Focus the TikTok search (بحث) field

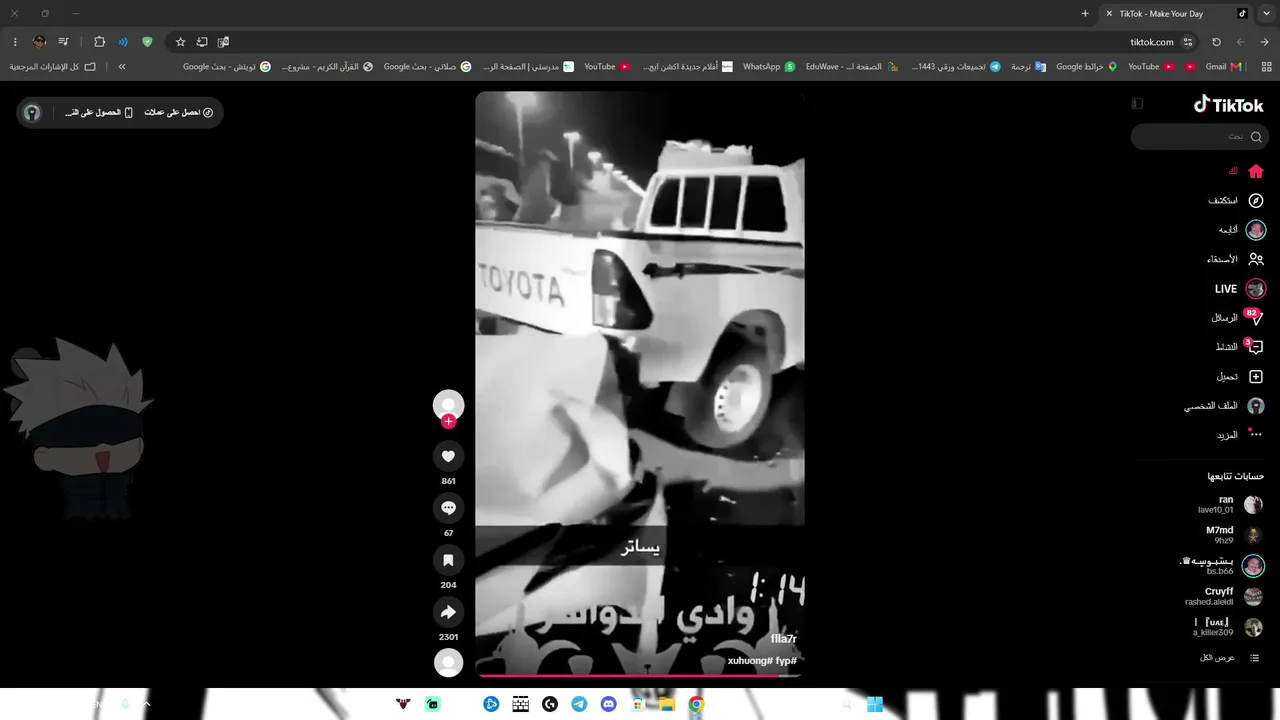[1200, 136]
